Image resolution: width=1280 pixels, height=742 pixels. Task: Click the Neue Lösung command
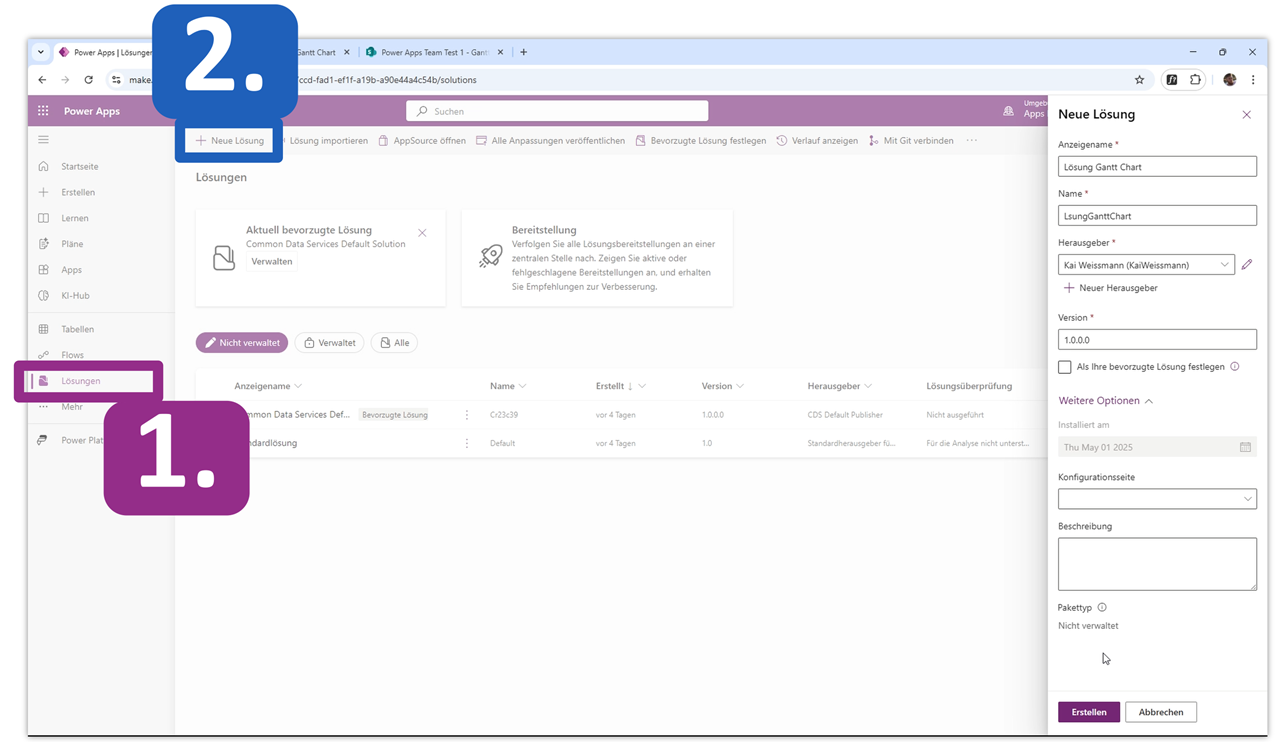point(229,141)
